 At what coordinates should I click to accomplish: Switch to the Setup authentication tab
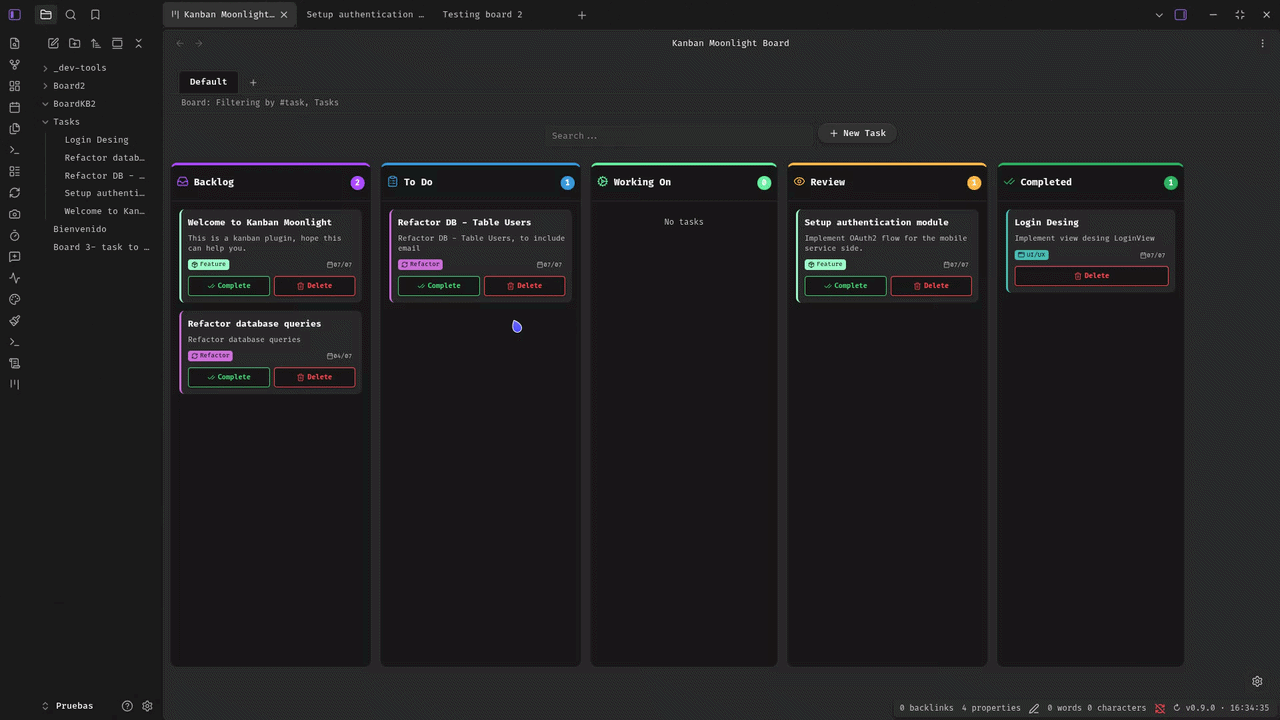click(365, 15)
